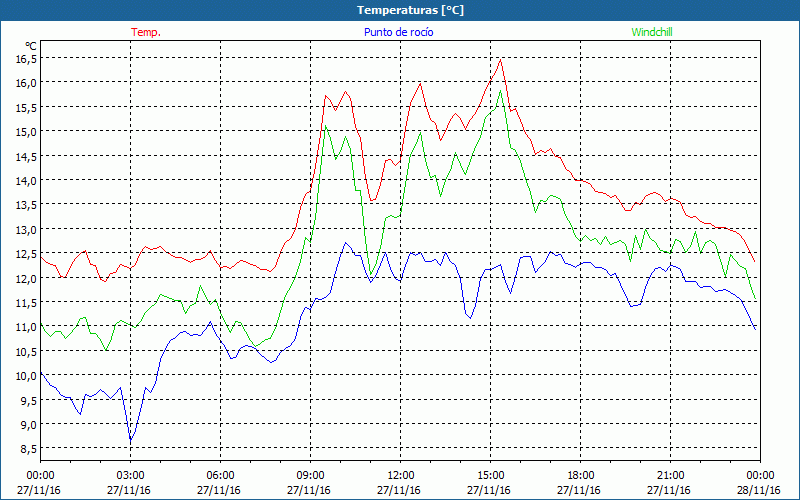Click the 18:00 time axis label
The width and height of the screenshot is (800, 500).
(580, 476)
